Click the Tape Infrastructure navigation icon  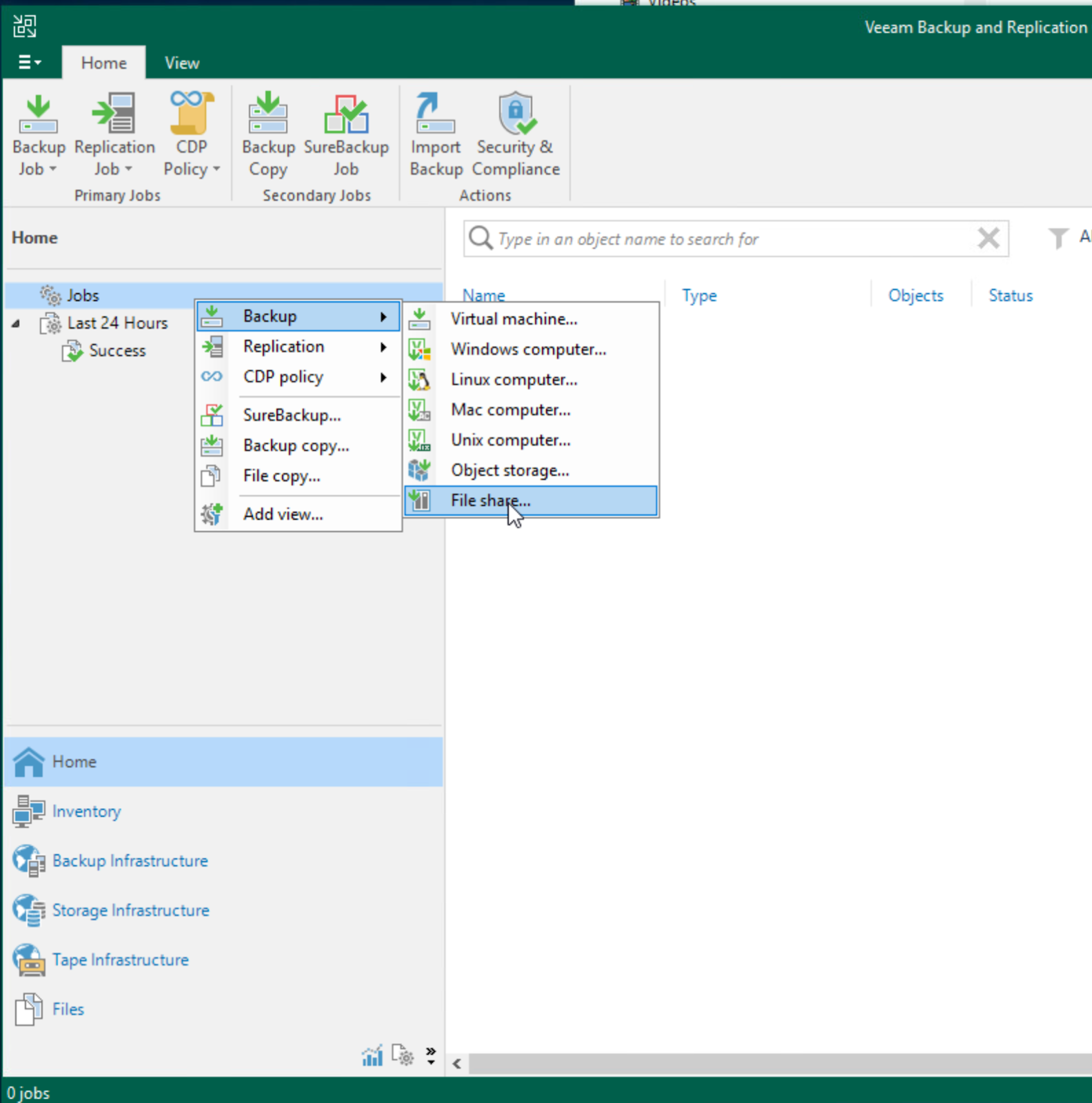tap(29, 960)
